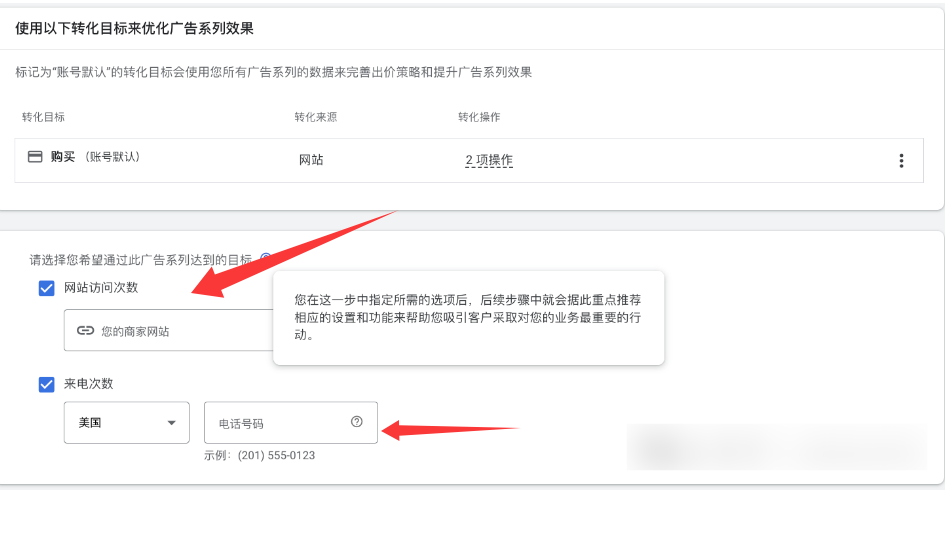945x546 pixels.
Task: Select the 美国 country code text
Action: point(90,423)
